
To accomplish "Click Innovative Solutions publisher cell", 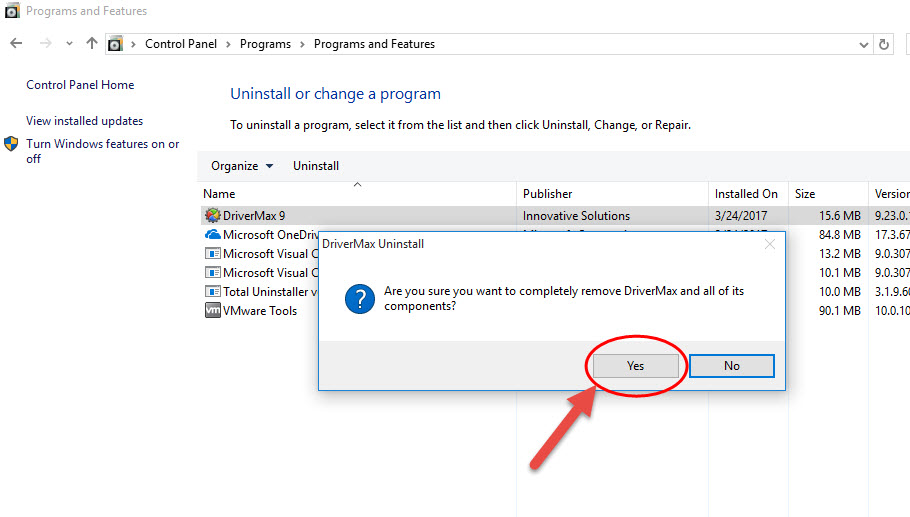I will pyautogui.click(x=576, y=216).
